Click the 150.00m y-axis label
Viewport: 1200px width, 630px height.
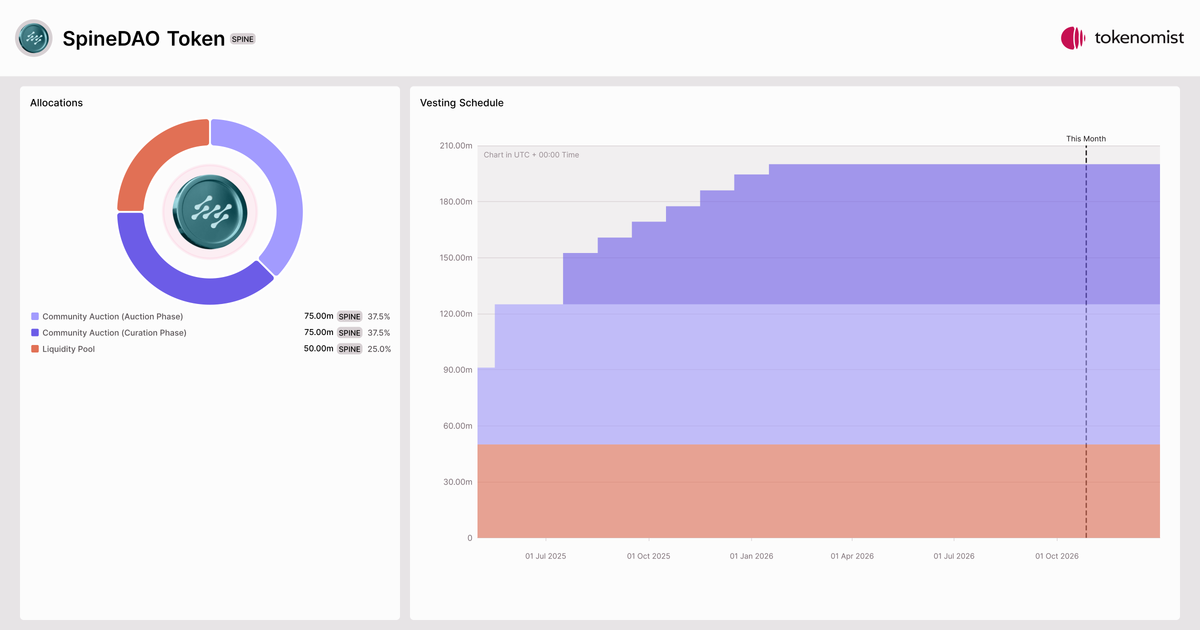(x=455, y=258)
